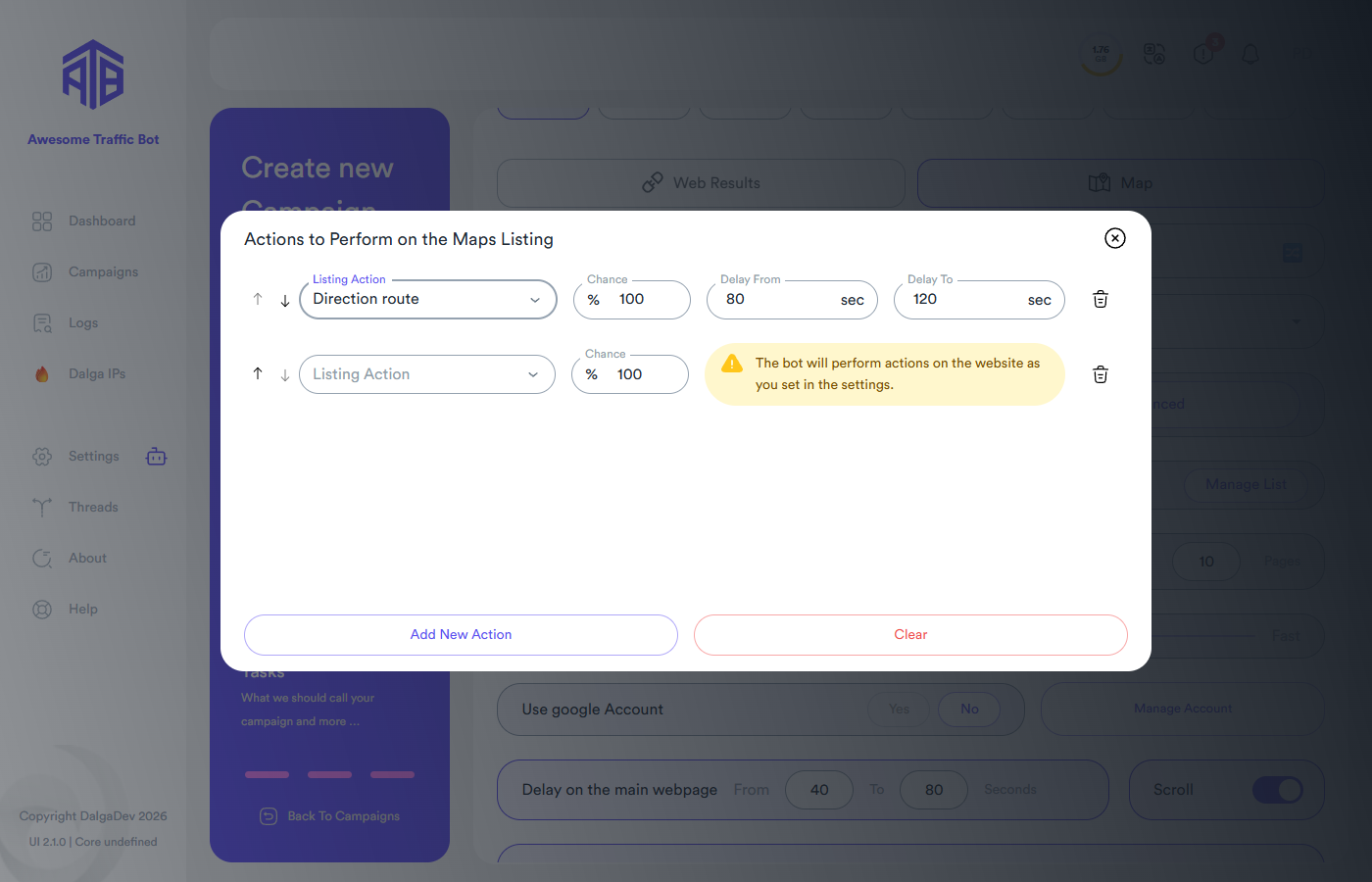Screen dimensions: 1372x882
Task: Click the Campaigns chart icon
Action: click(x=42, y=272)
